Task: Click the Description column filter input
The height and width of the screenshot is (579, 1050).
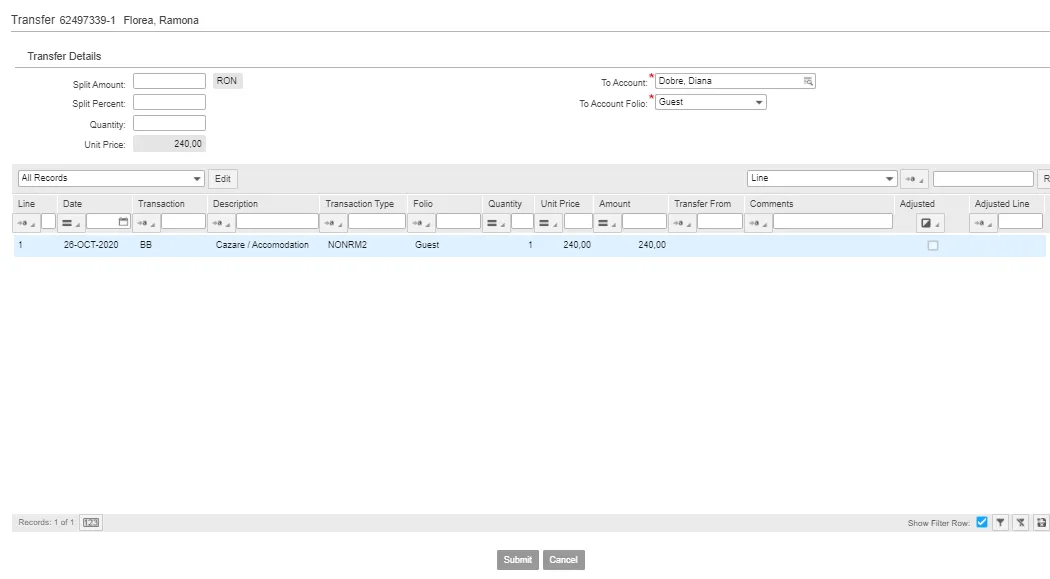Action: point(277,222)
